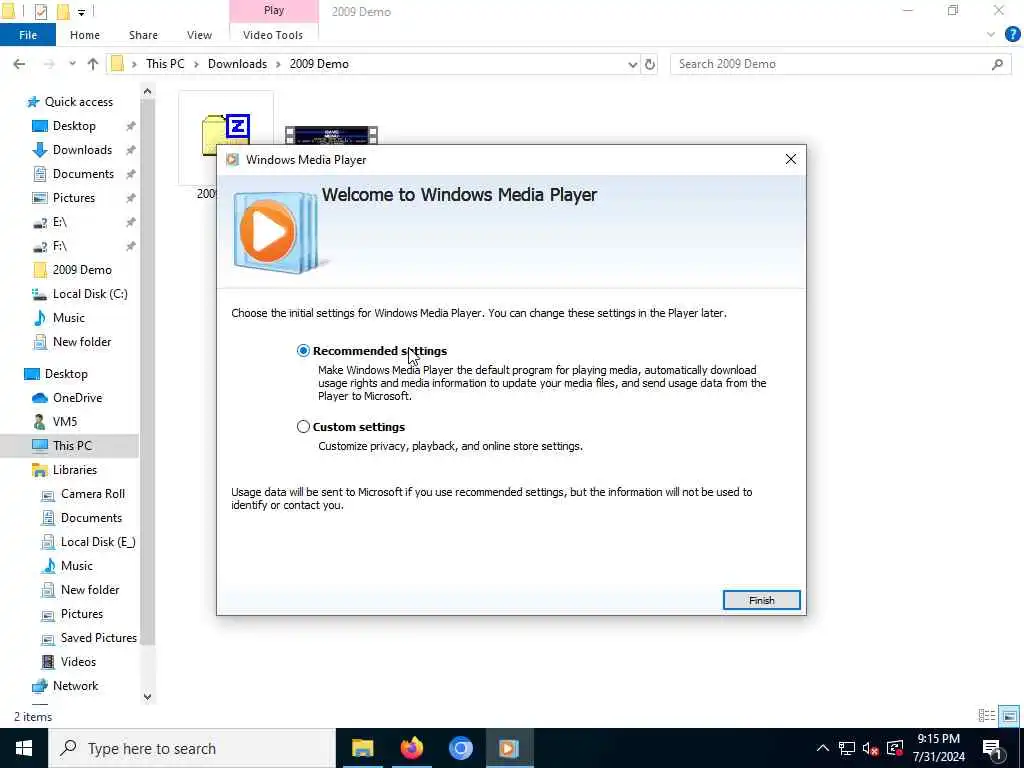The width and height of the screenshot is (1024, 768).
Task: Select Network in the navigation pane
Action: tap(75, 686)
